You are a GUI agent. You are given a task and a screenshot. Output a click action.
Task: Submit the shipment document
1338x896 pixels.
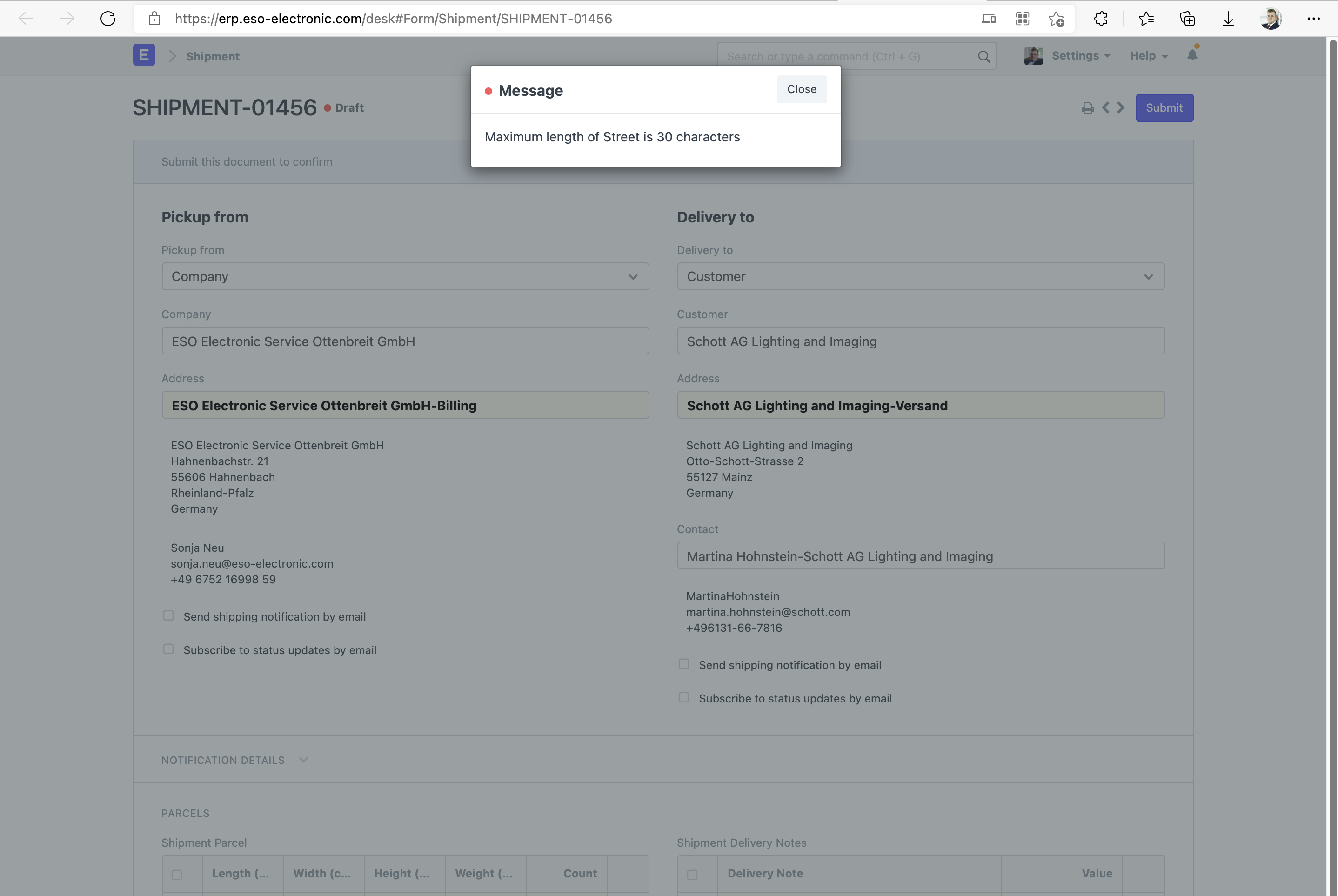[1164, 107]
